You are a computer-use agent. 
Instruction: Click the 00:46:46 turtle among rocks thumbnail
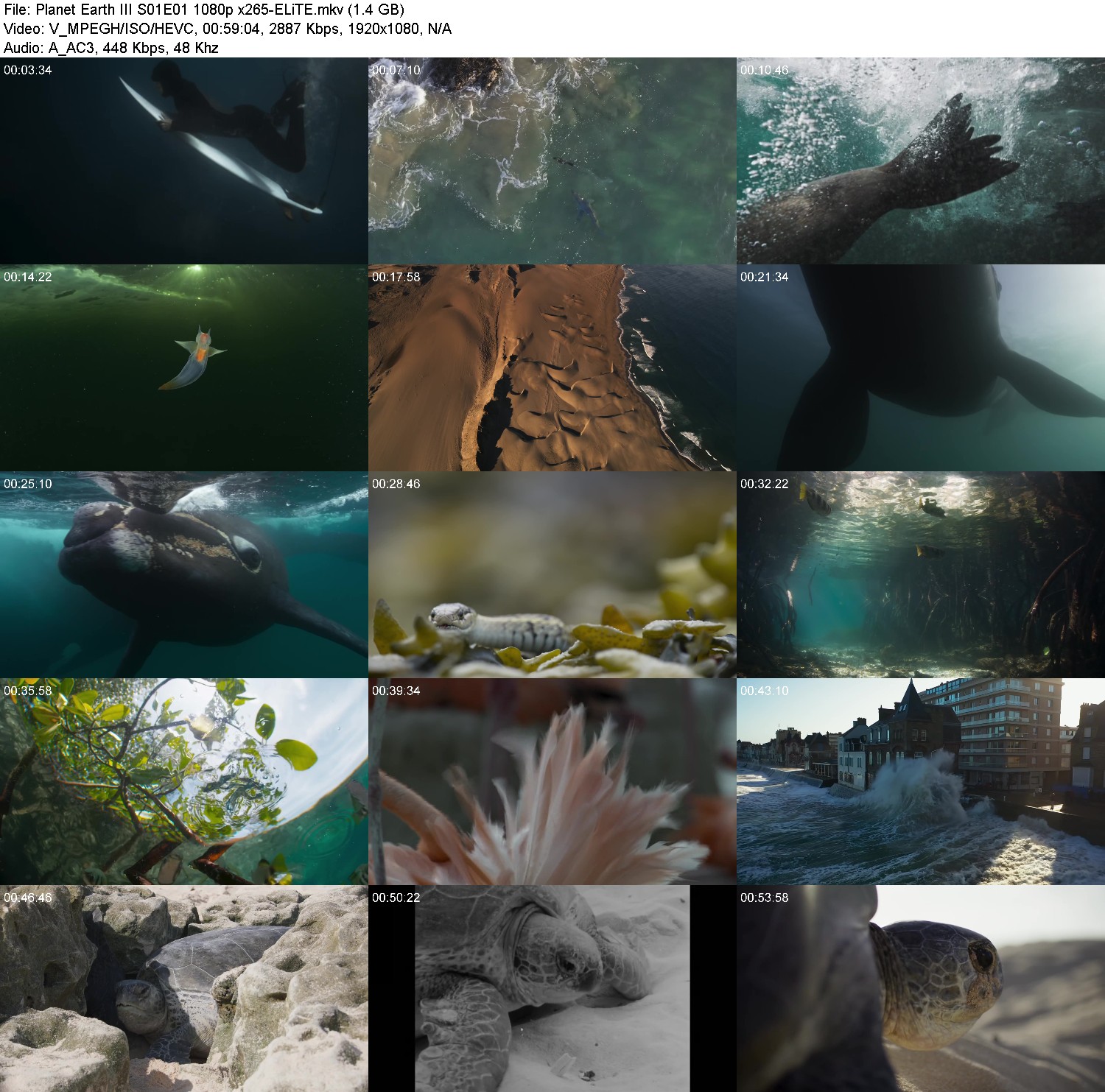[184, 988]
